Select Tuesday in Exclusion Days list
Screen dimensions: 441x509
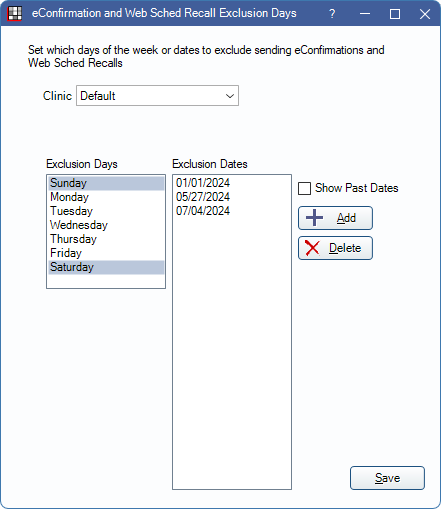point(106,211)
